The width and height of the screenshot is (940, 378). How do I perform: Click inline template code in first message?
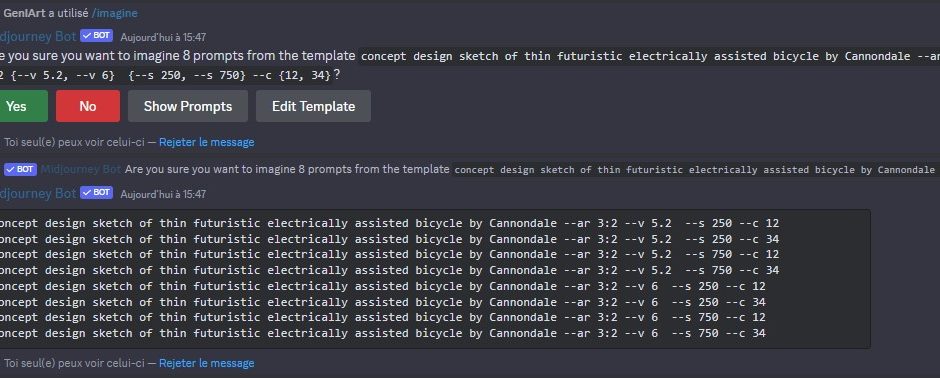click(x=650, y=56)
